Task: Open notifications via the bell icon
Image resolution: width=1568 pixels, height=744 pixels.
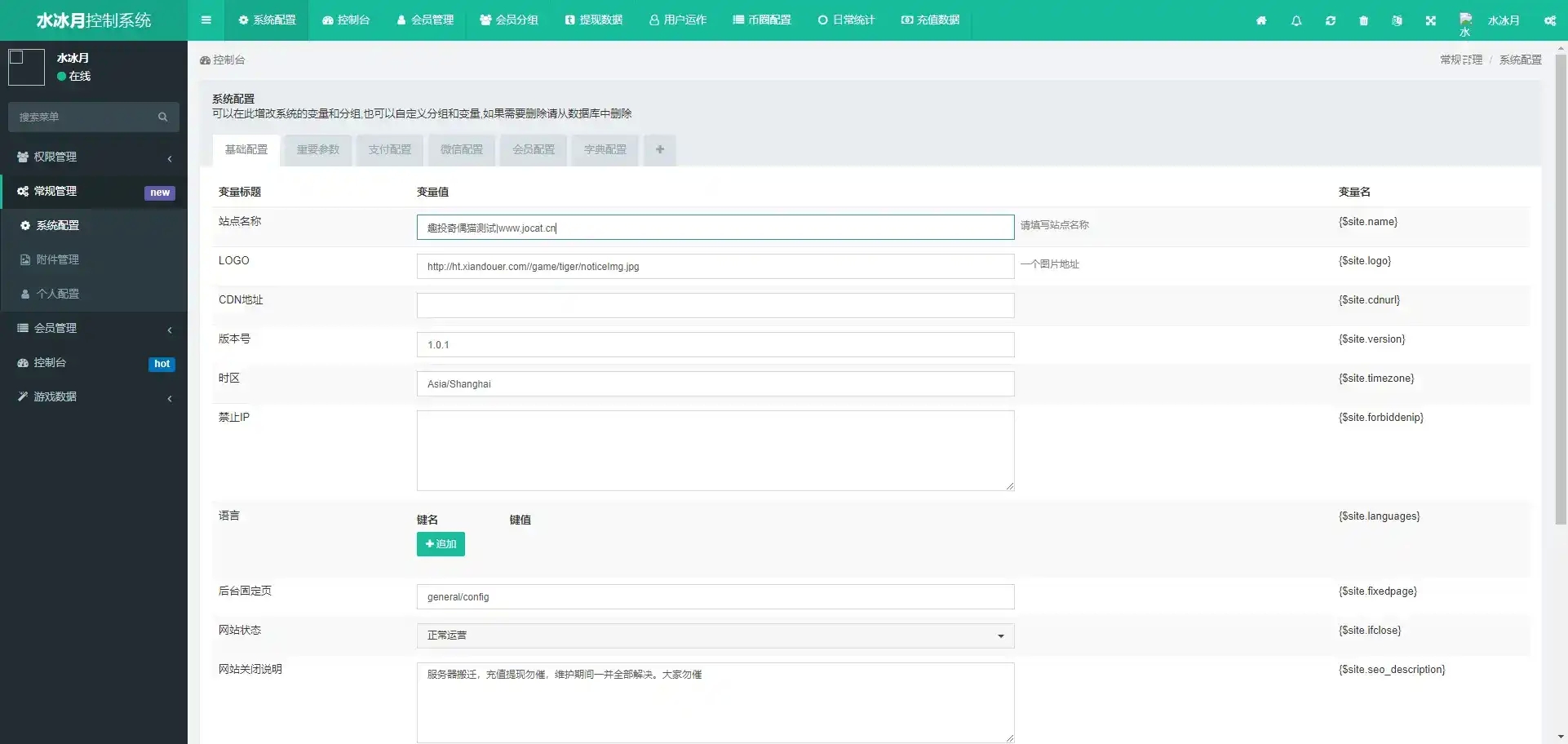Action: [1296, 20]
